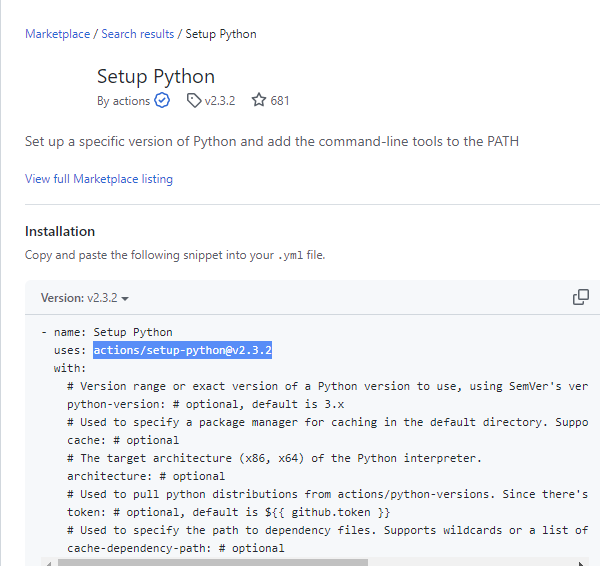Go to the Marketplace breadcrumb link
Viewport: 600px width, 566px height.
(x=58, y=34)
